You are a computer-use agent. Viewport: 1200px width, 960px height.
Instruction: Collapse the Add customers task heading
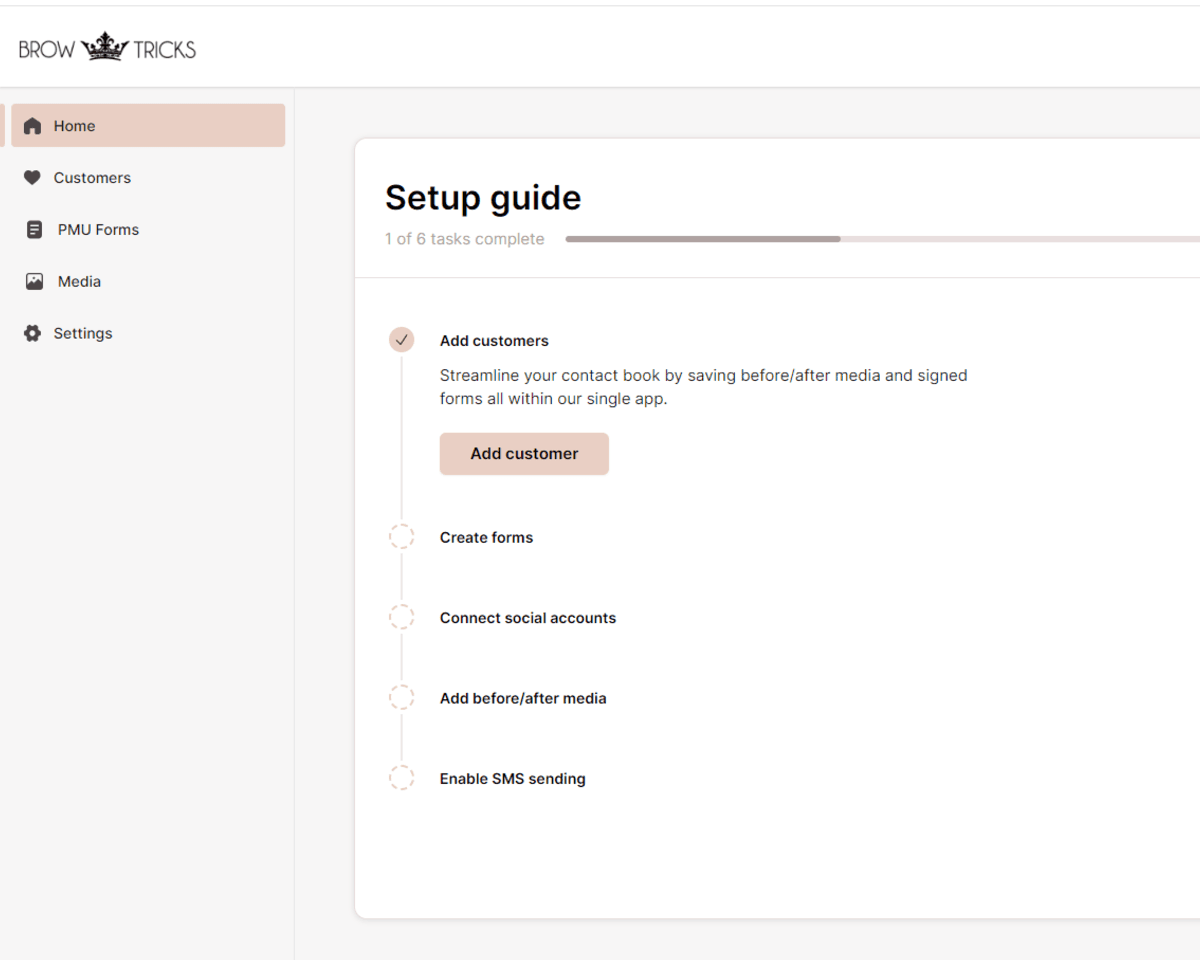pos(494,341)
